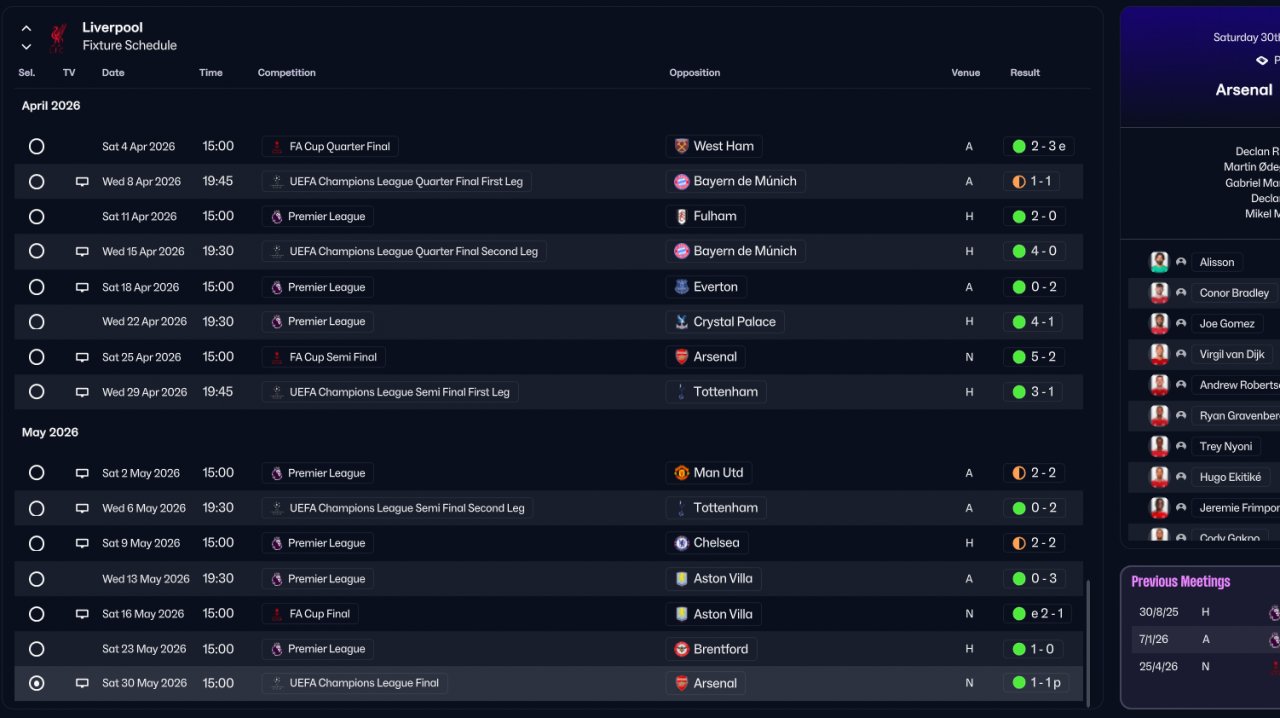Click the Everton club badge icon
Viewport: 1280px width, 718px height.
coord(682,287)
